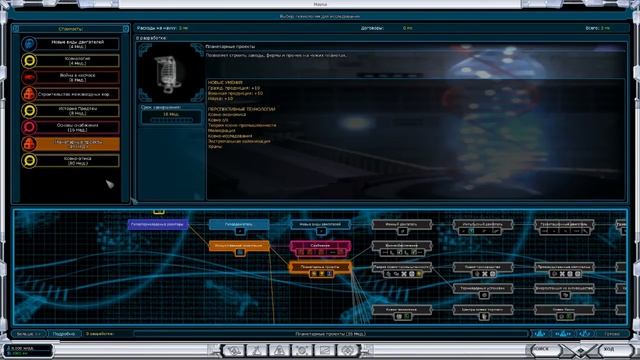
Task: Select Центры ксено торговли node in tree
Action: point(483,310)
